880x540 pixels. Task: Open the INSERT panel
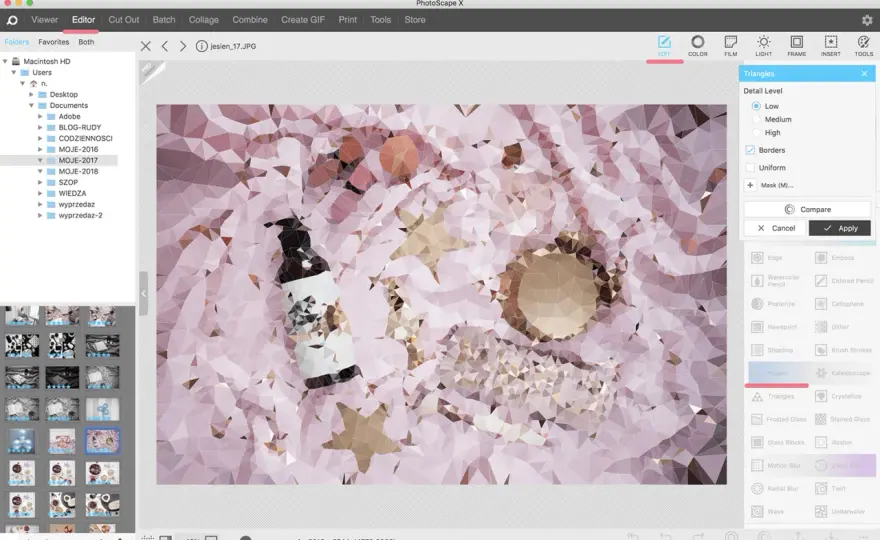[x=831, y=45]
